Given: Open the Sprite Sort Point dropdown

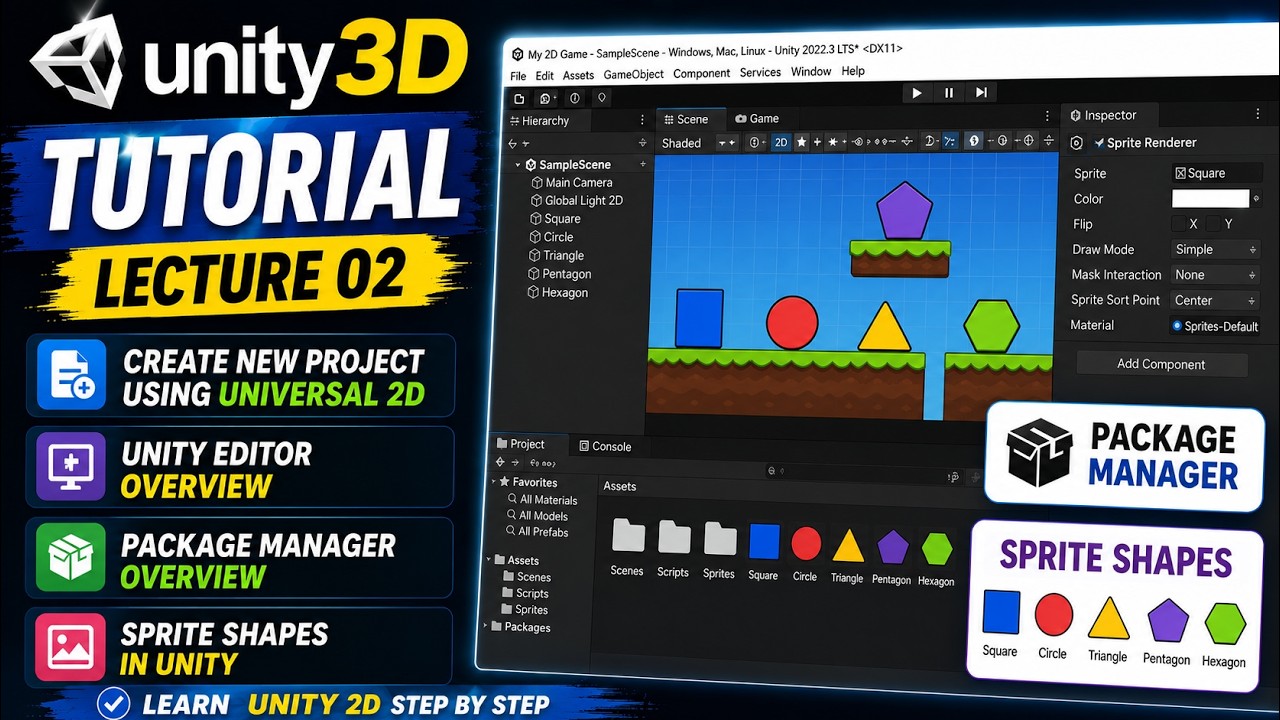Looking at the screenshot, I should pos(1216,300).
